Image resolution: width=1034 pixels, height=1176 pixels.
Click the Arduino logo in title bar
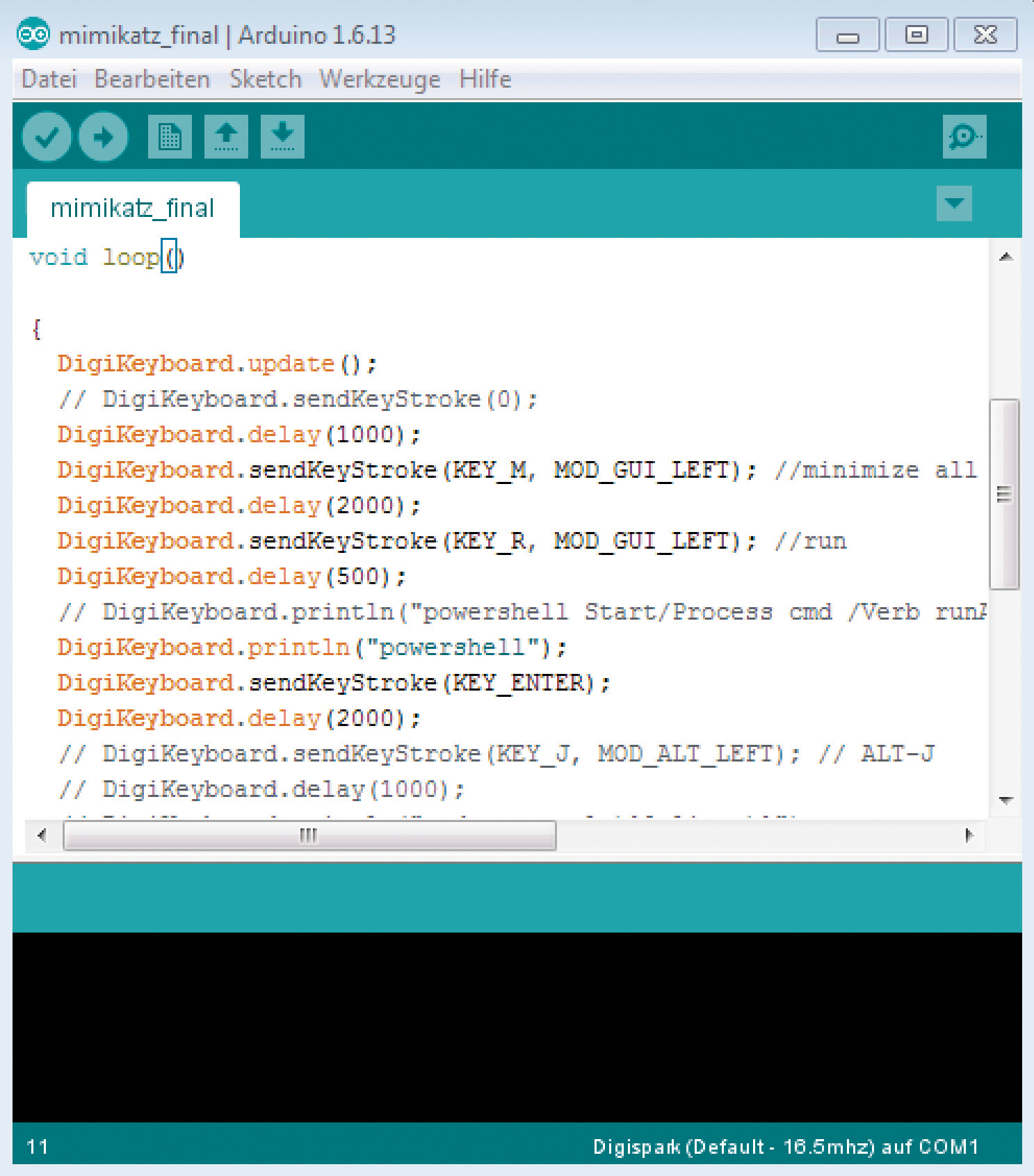[33, 34]
